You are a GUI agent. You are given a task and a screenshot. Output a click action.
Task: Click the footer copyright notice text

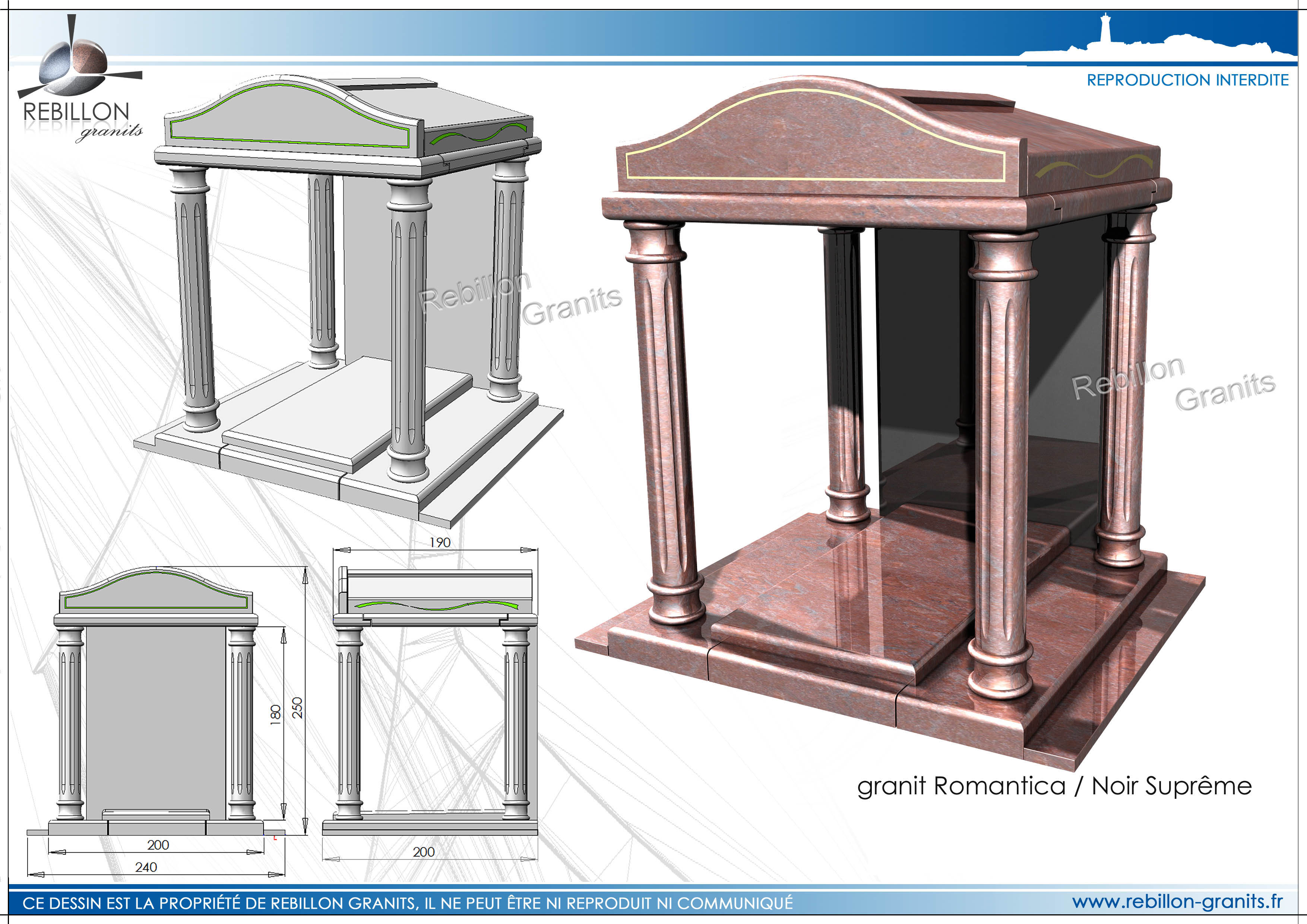(407, 903)
